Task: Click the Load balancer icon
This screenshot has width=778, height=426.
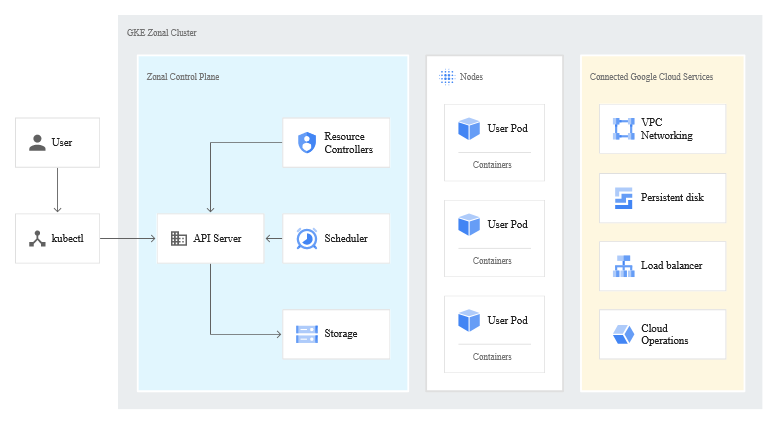Action: pyautogui.click(x=624, y=266)
